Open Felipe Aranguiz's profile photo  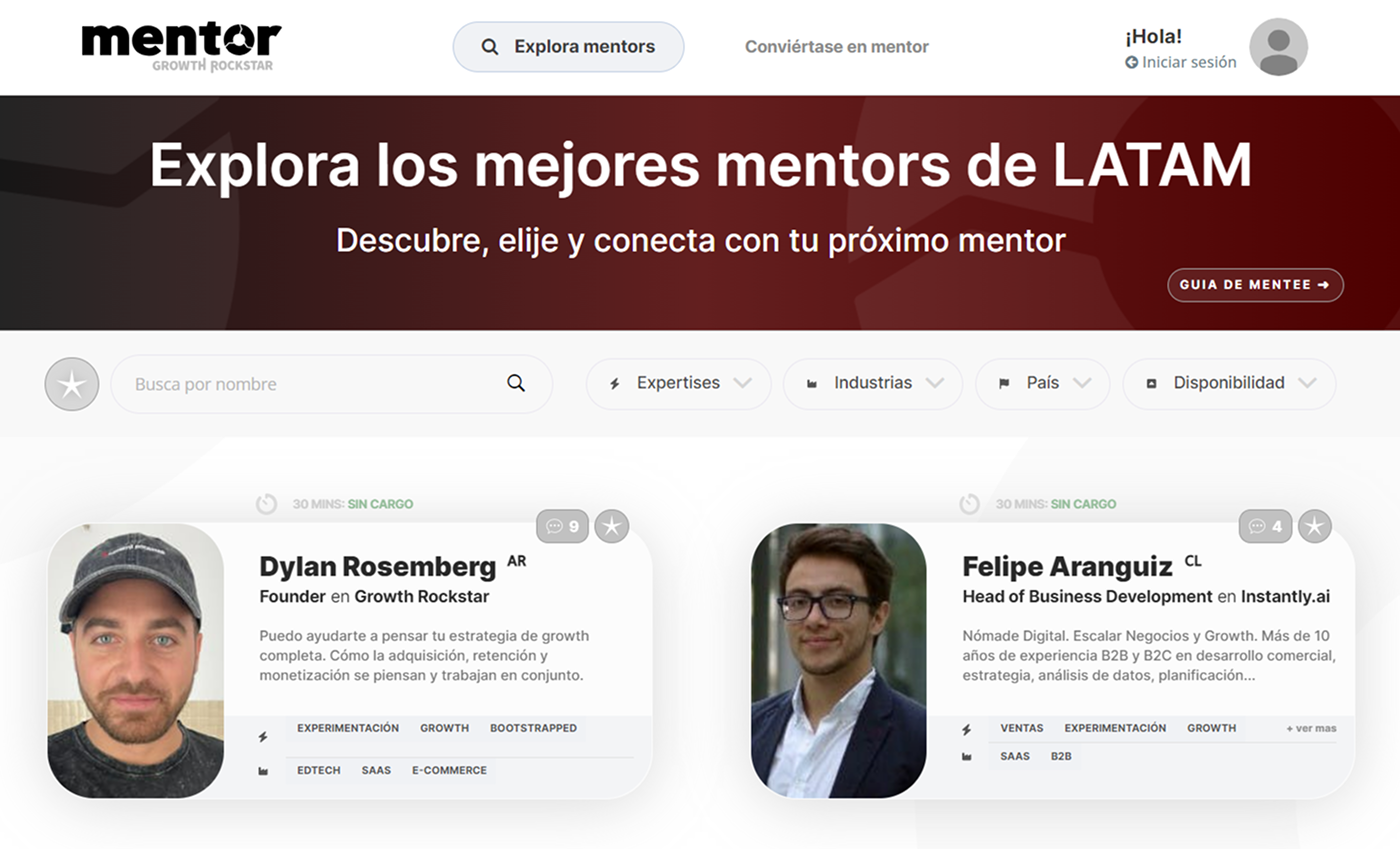[839, 661]
